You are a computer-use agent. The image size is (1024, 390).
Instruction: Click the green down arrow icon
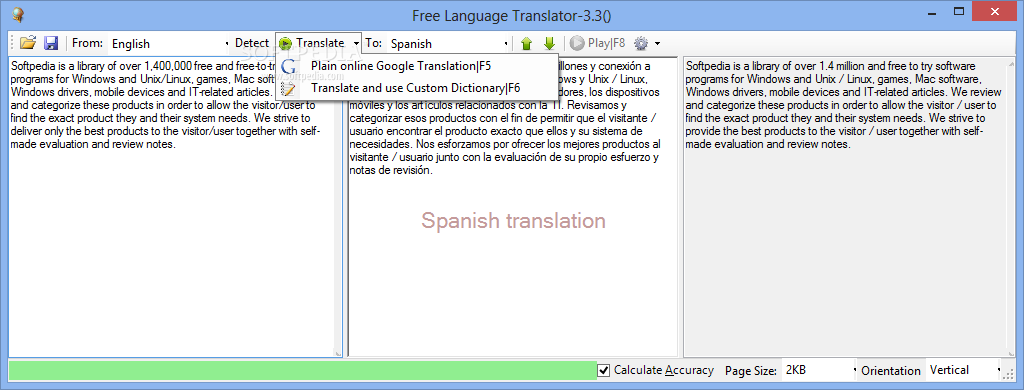coord(549,44)
